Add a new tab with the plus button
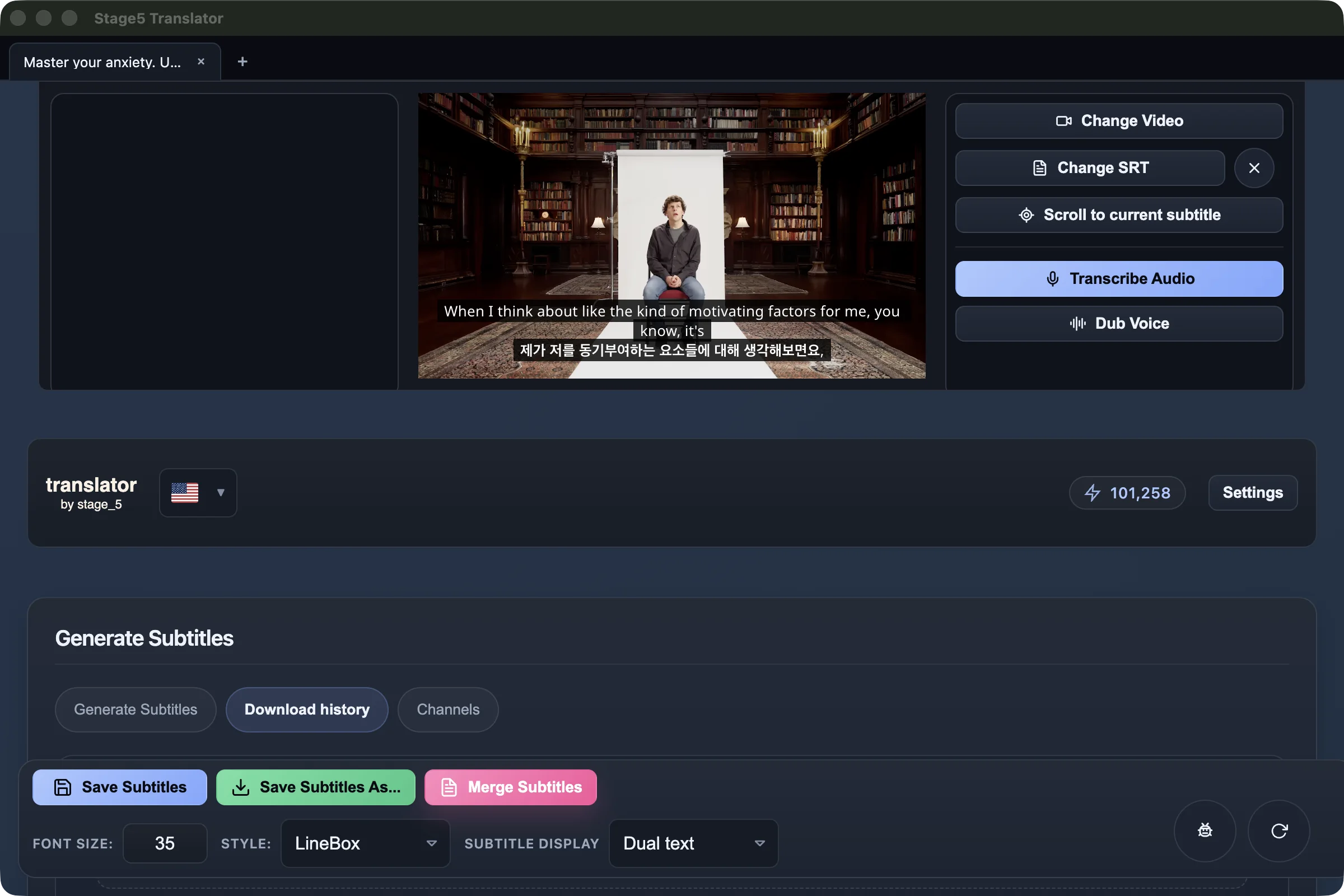 (242, 61)
